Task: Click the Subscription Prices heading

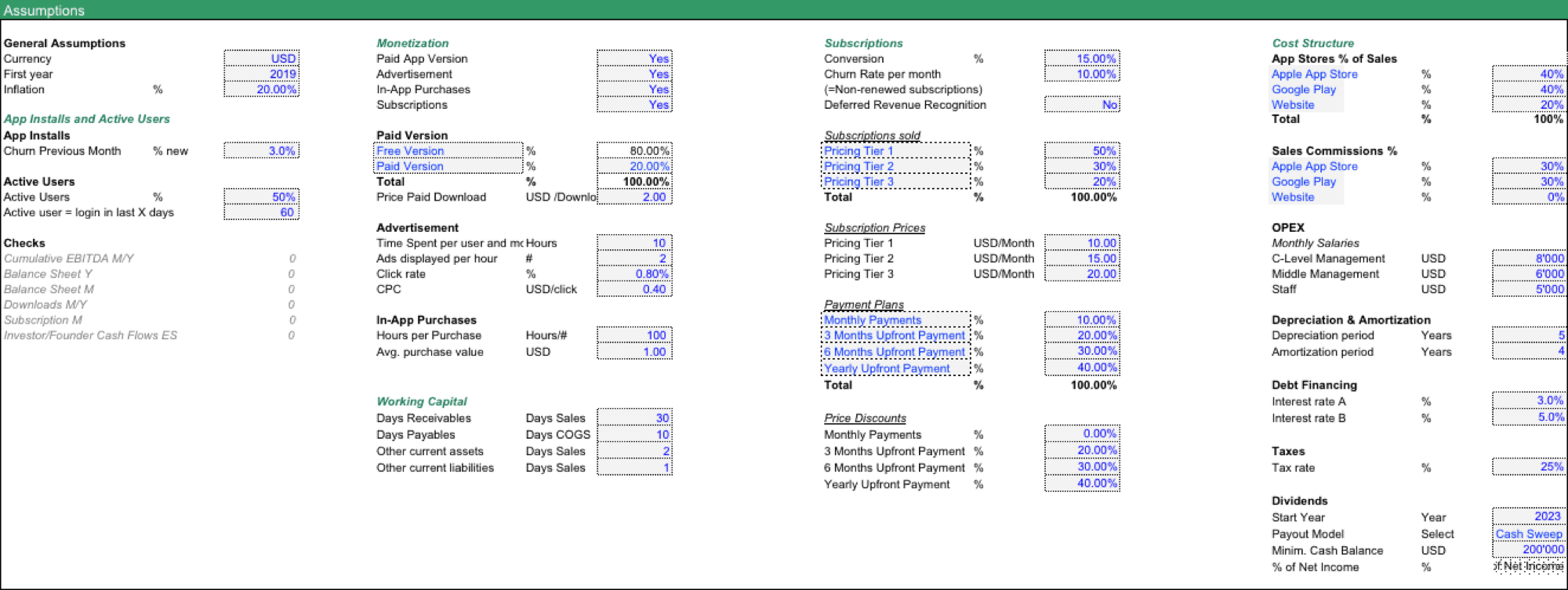Action: point(874,228)
